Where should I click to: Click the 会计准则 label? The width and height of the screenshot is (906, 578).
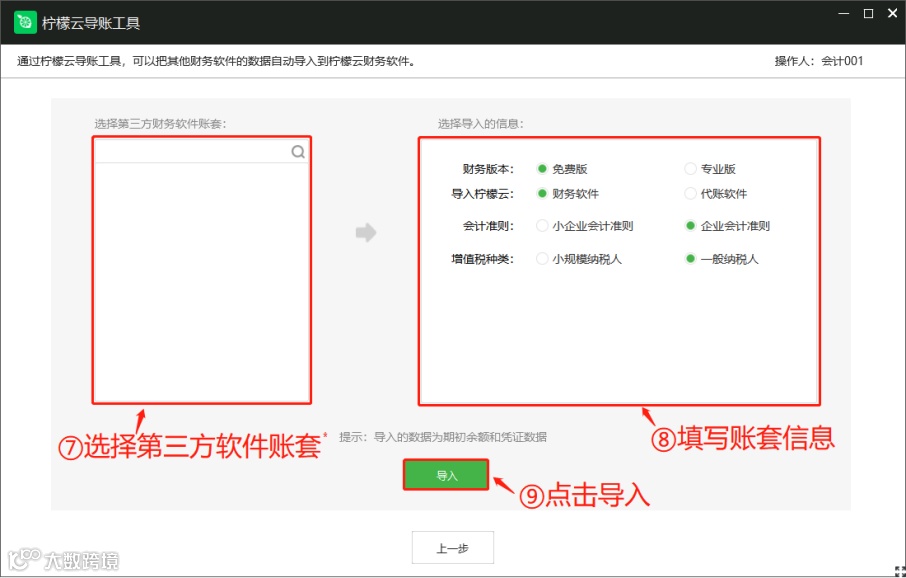coord(488,226)
